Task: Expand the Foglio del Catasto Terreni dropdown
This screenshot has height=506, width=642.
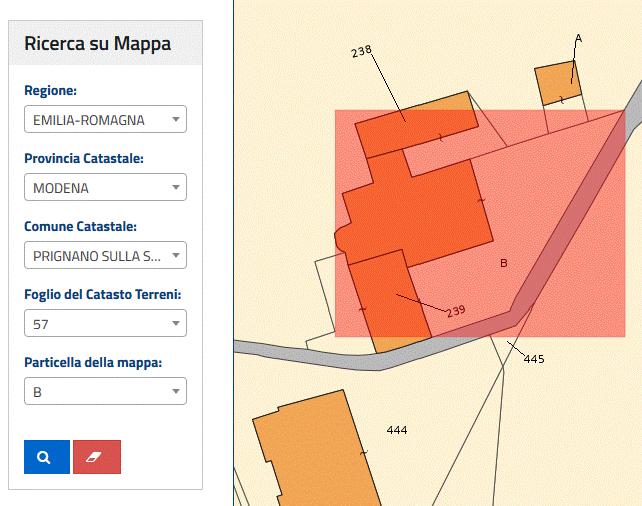Action: pyautogui.click(x=105, y=324)
